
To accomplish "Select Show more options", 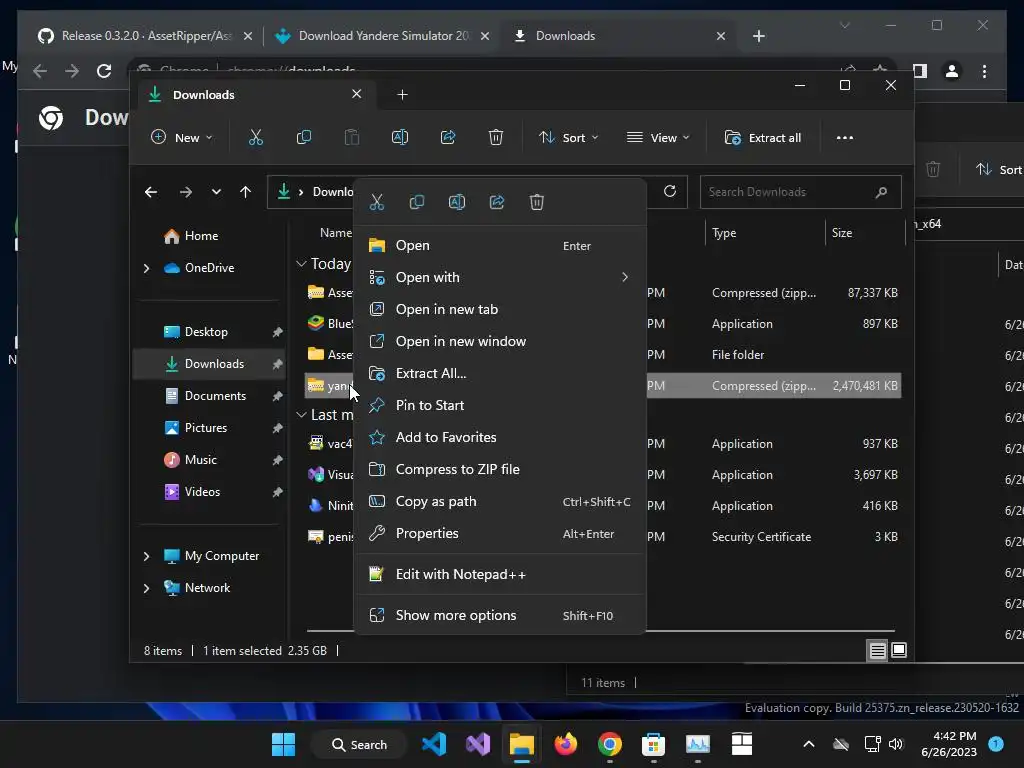I will pyautogui.click(x=500, y=616).
